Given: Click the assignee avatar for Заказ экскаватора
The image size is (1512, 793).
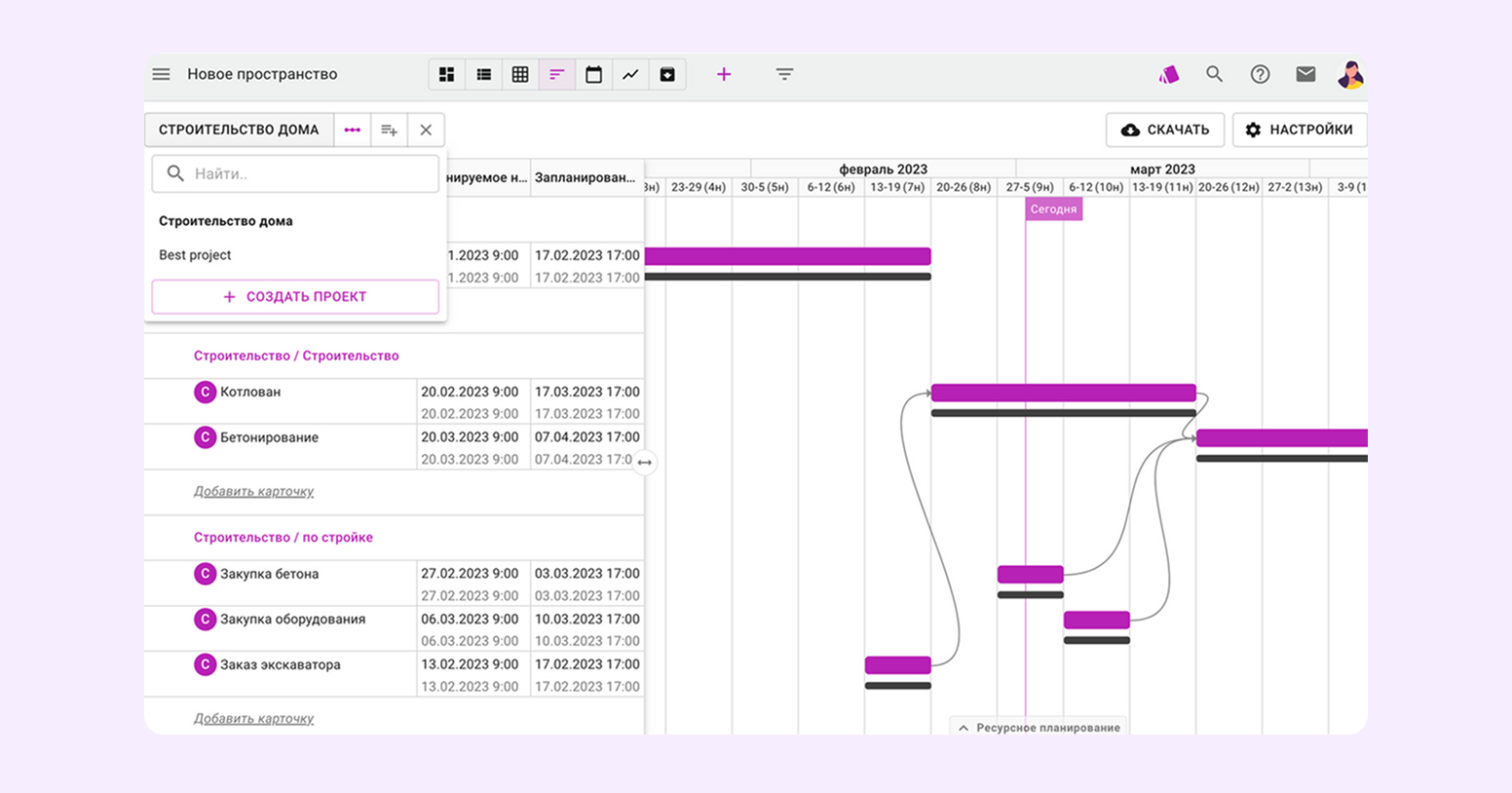Looking at the screenshot, I should tap(205, 664).
